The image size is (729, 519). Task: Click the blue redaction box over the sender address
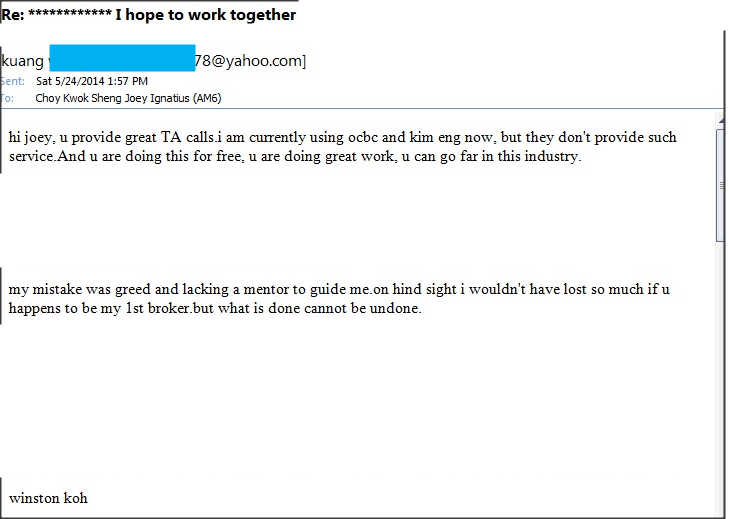click(122, 58)
